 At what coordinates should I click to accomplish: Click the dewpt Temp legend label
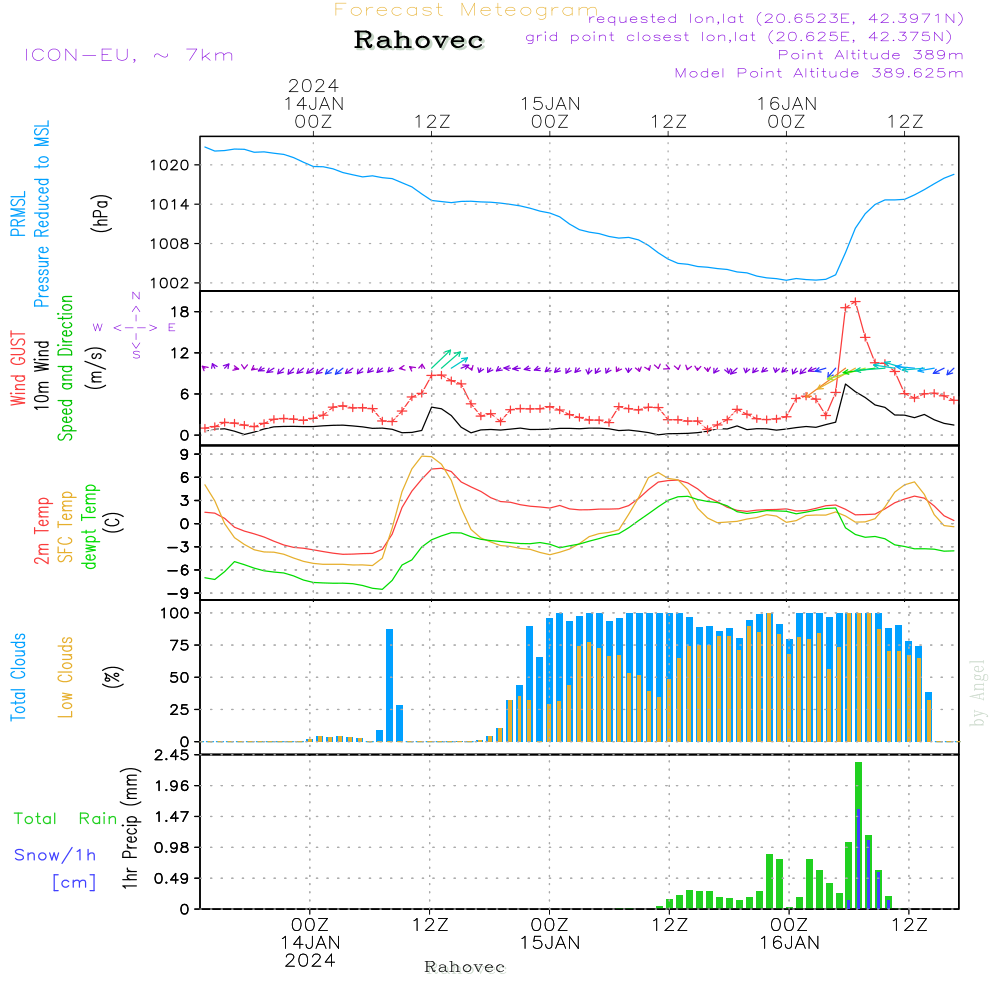[89, 526]
